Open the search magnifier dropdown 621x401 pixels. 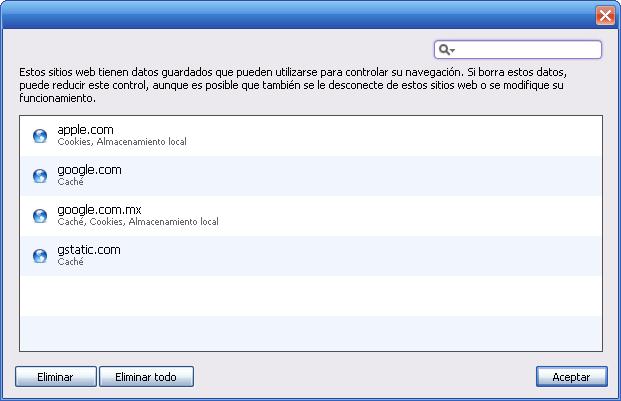coord(447,50)
